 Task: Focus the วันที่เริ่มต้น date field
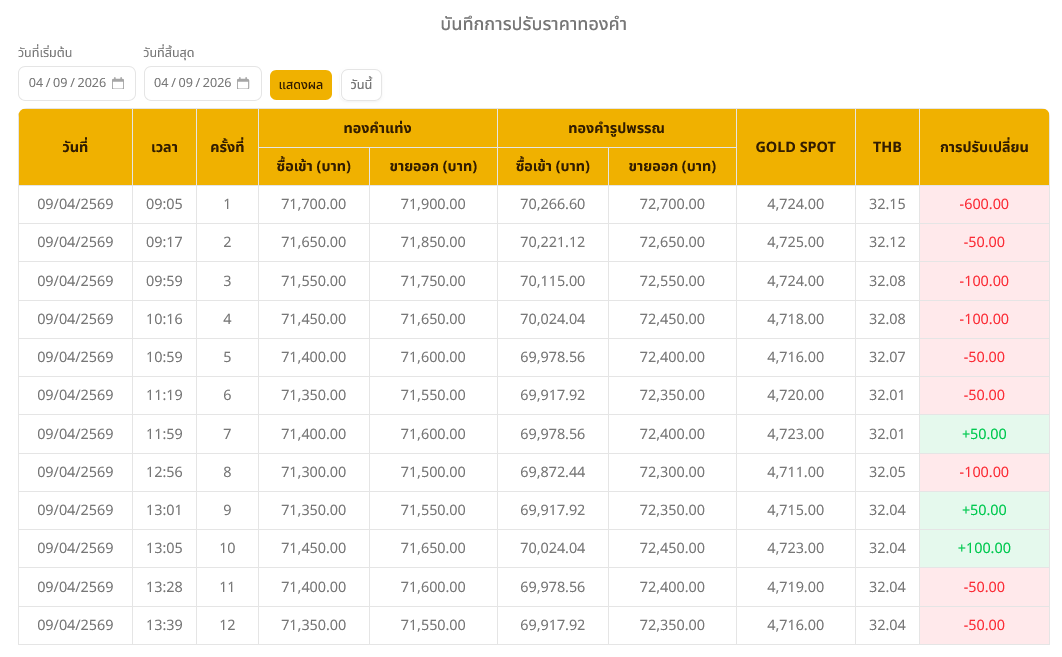tap(66, 84)
